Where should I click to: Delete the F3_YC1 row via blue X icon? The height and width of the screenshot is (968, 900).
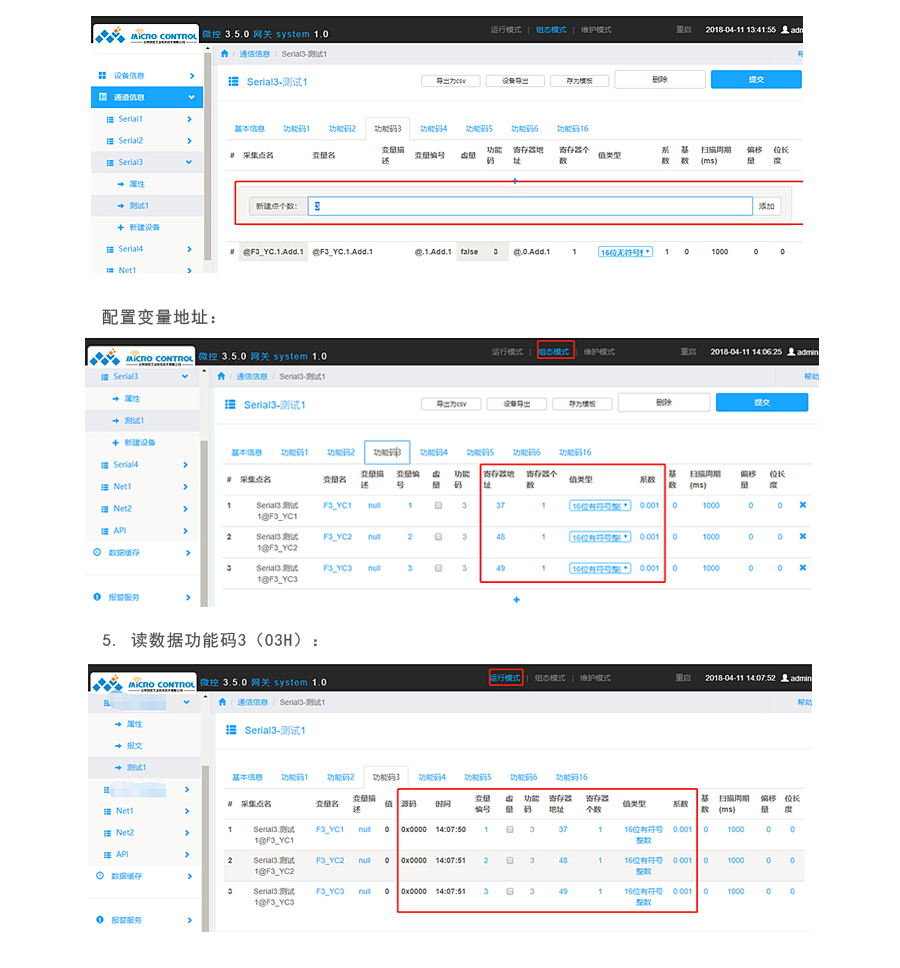click(x=801, y=506)
